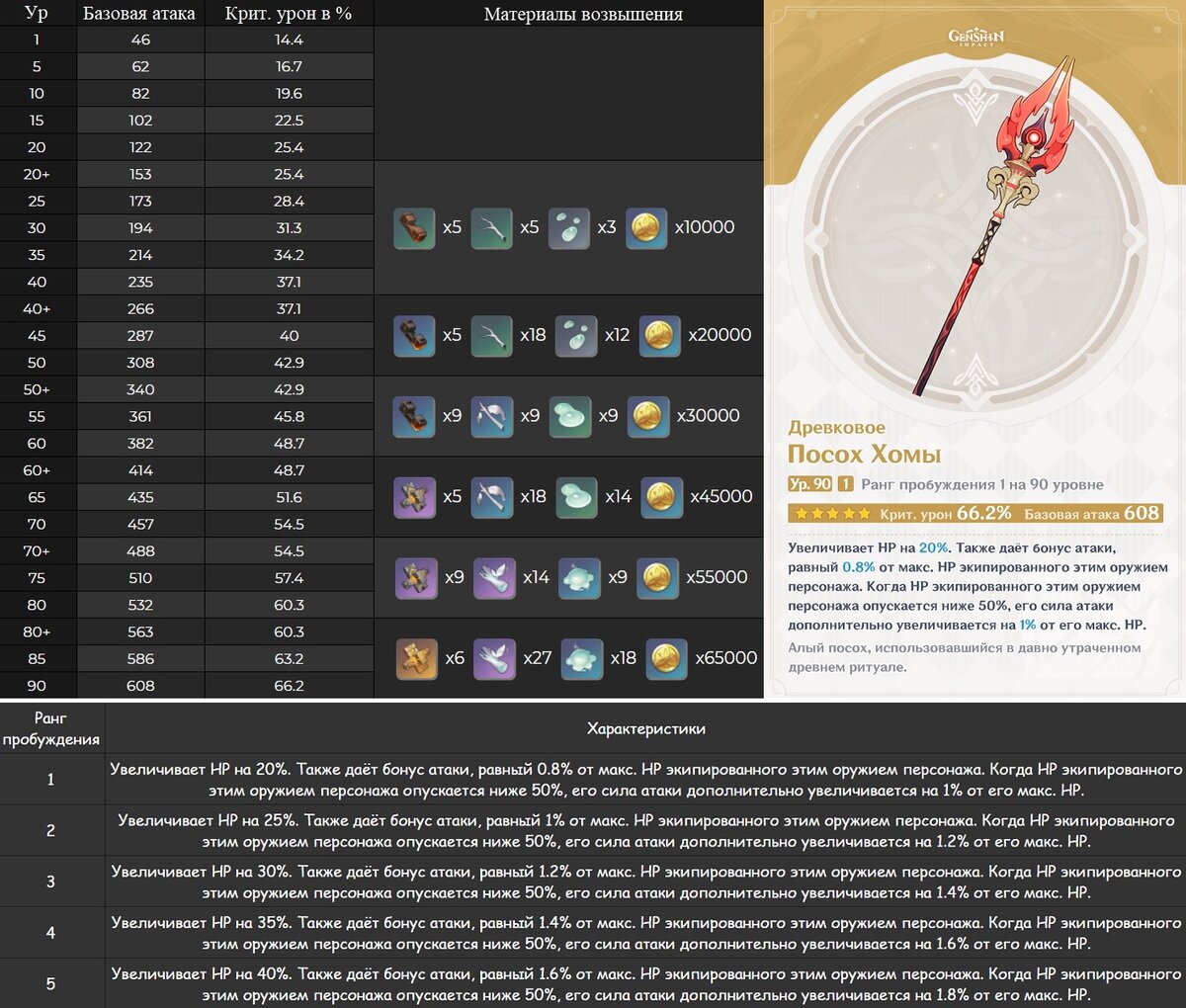Click the slime secretion icon in the x30000 row

tap(570, 417)
